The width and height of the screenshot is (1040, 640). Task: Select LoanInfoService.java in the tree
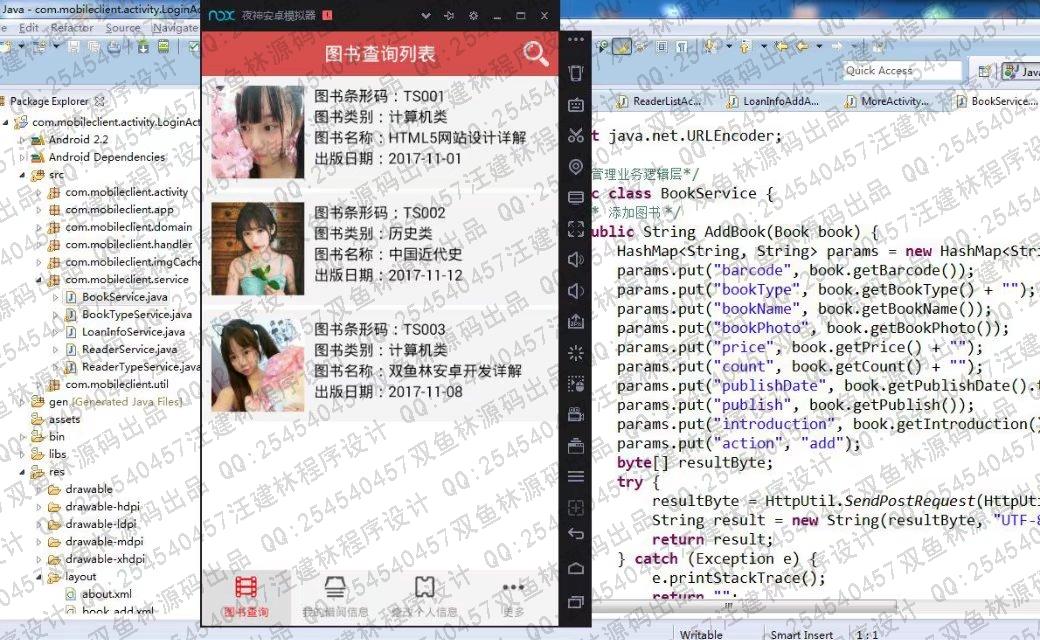133,332
